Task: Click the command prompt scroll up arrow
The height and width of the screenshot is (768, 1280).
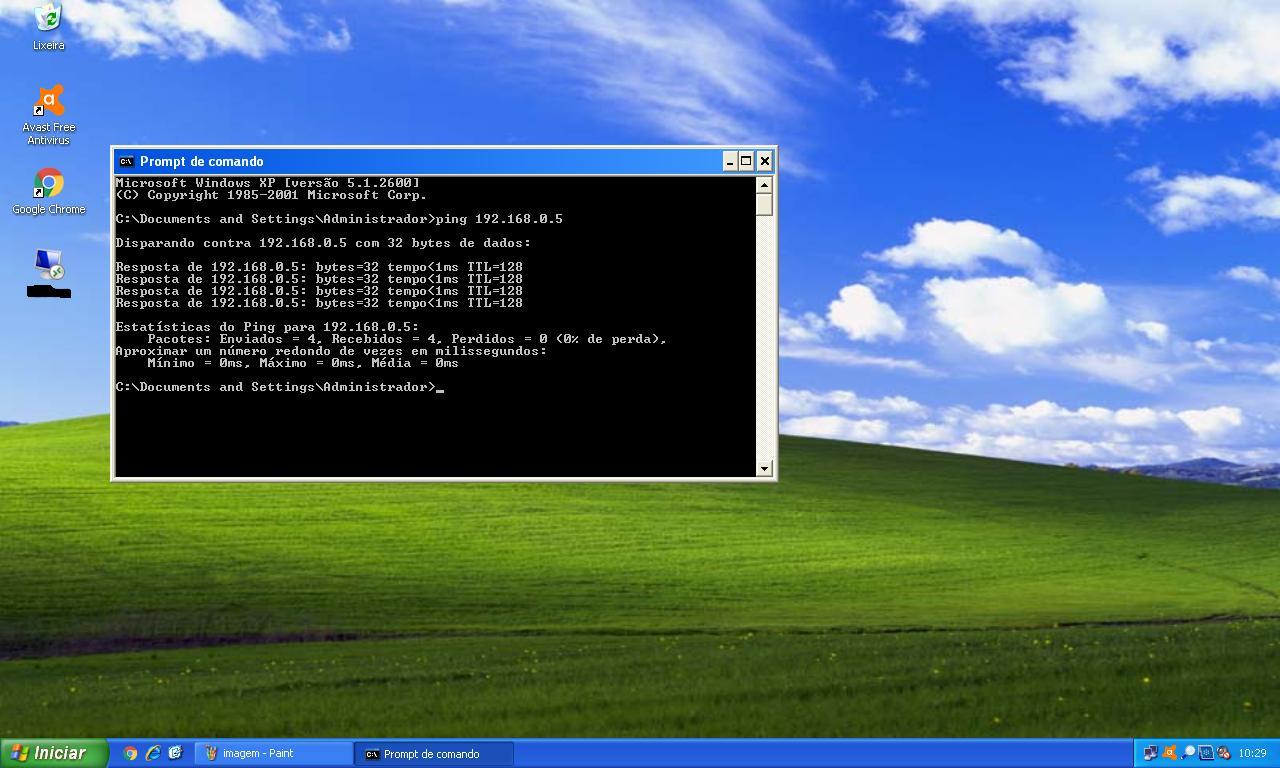Action: click(764, 185)
